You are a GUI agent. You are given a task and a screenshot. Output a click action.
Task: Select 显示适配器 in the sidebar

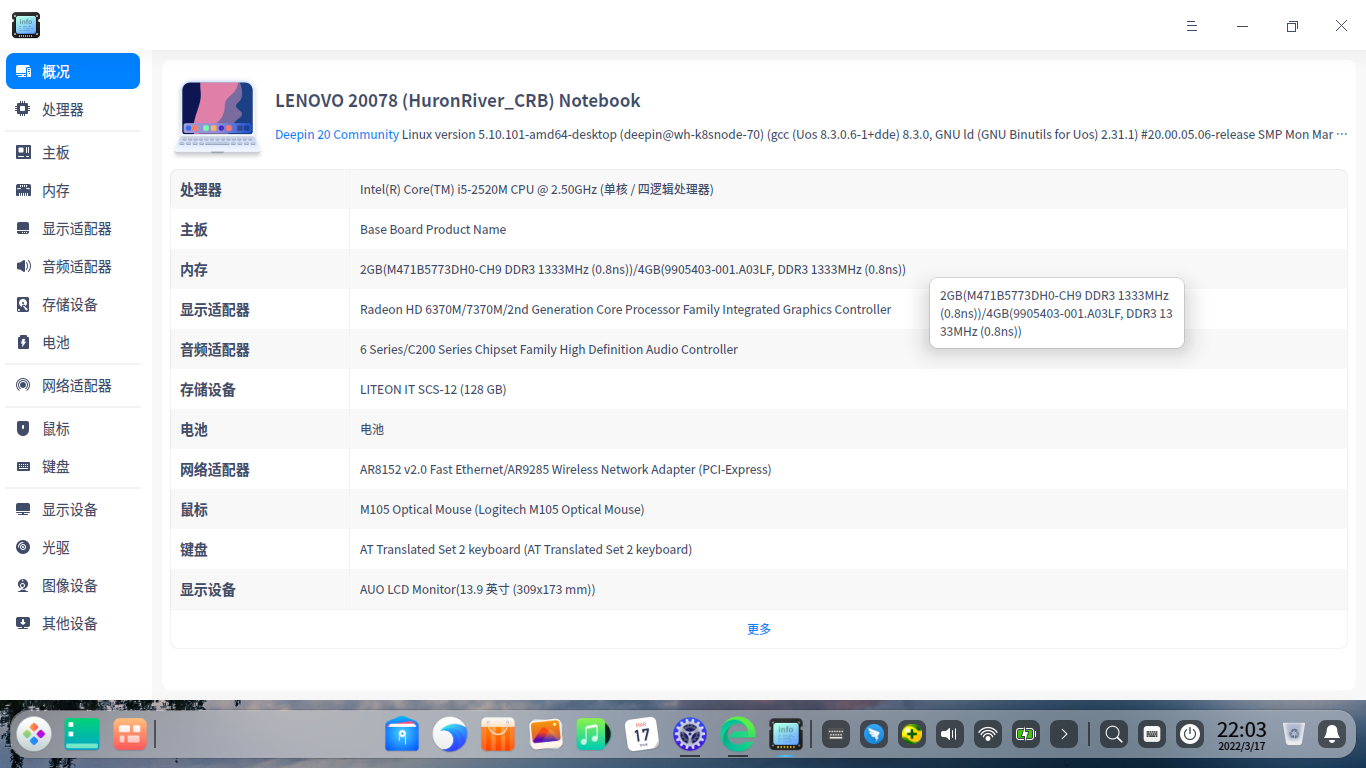pos(73,228)
